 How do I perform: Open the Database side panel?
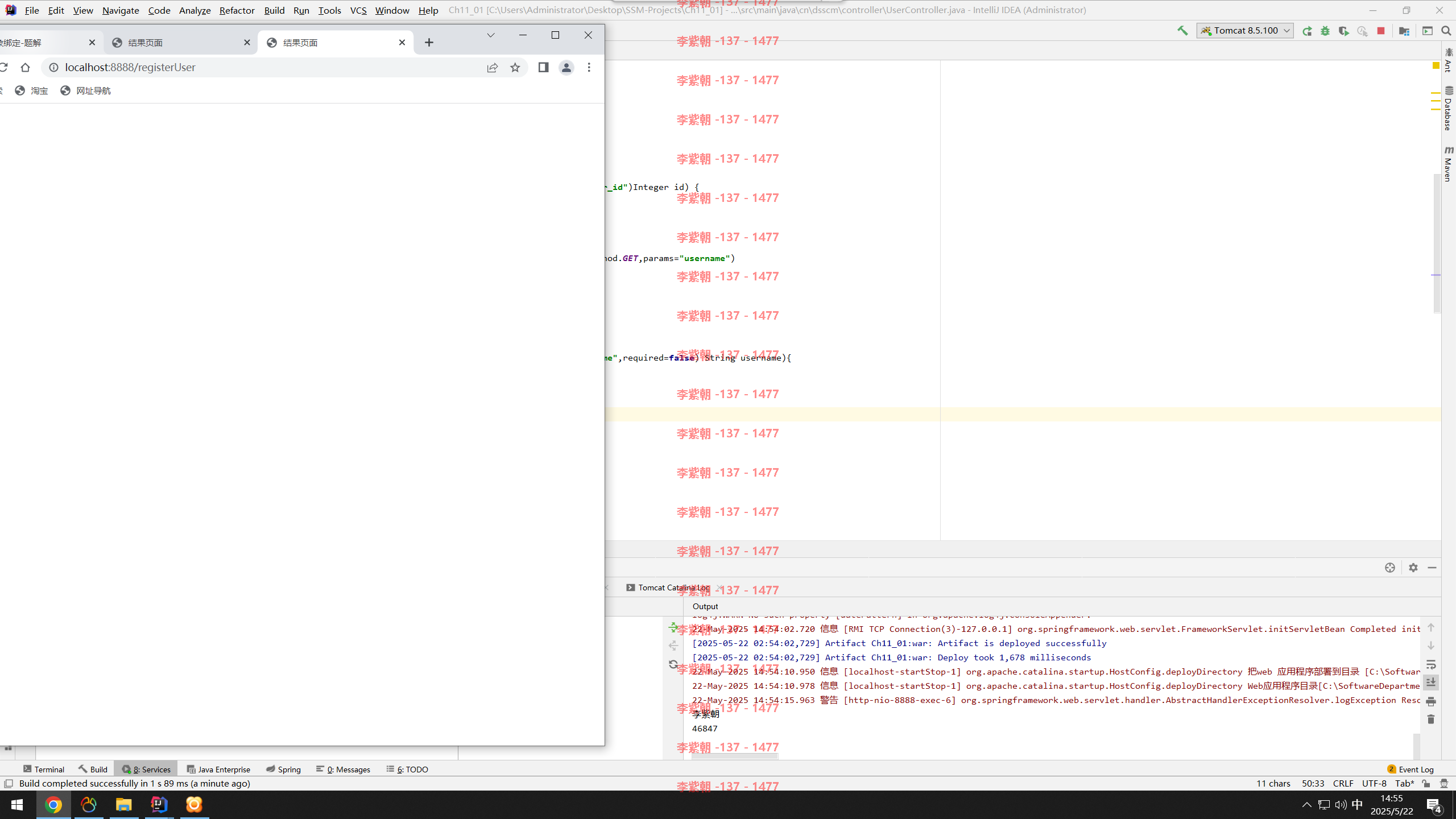(1449, 108)
